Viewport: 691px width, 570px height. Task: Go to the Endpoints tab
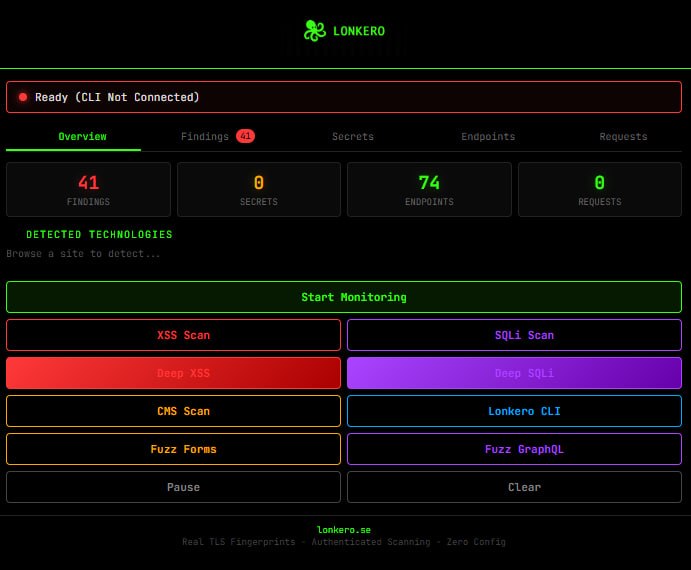click(488, 136)
